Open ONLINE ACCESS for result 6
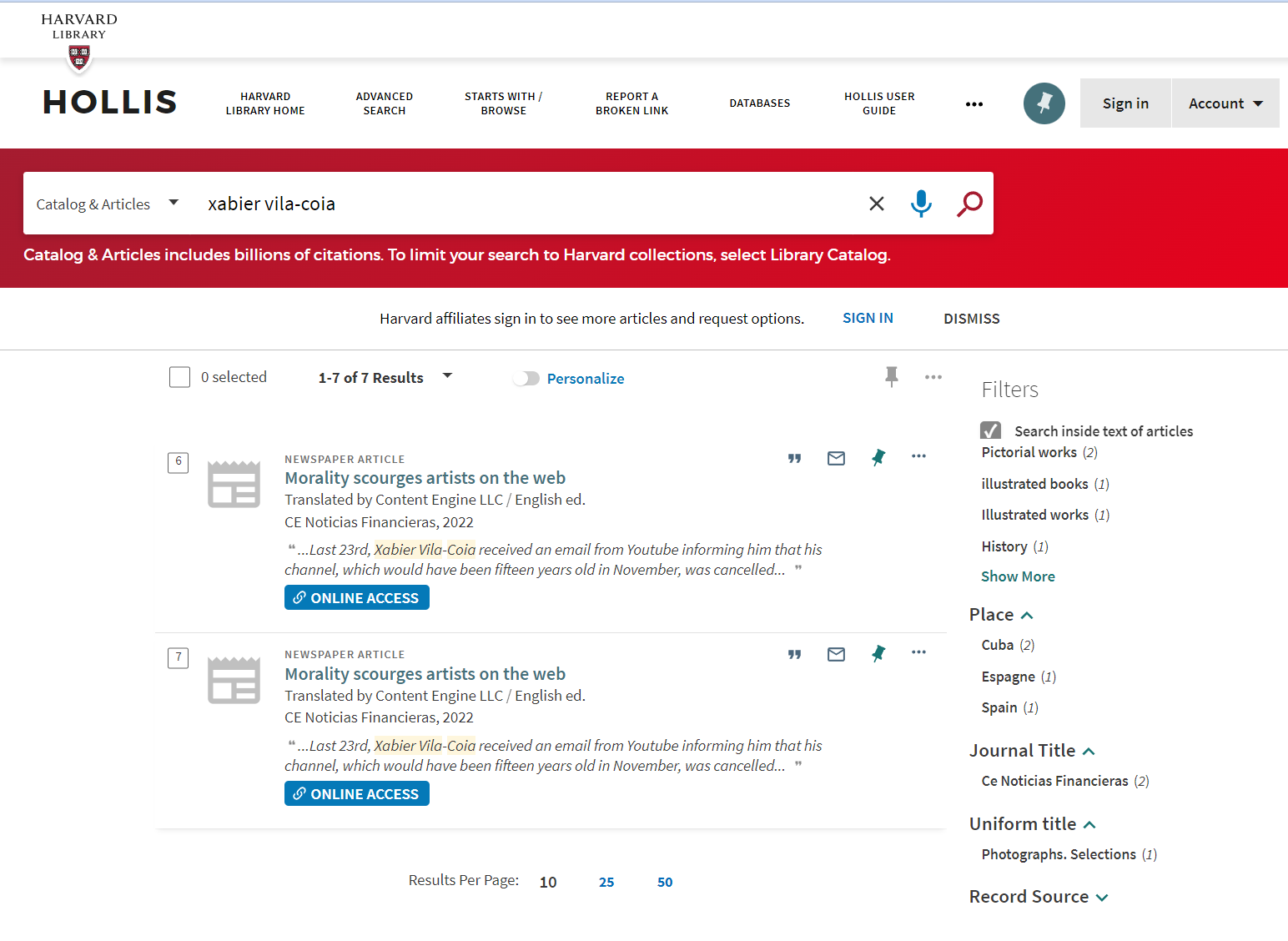The width and height of the screenshot is (1288, 941). pos(357,597)
